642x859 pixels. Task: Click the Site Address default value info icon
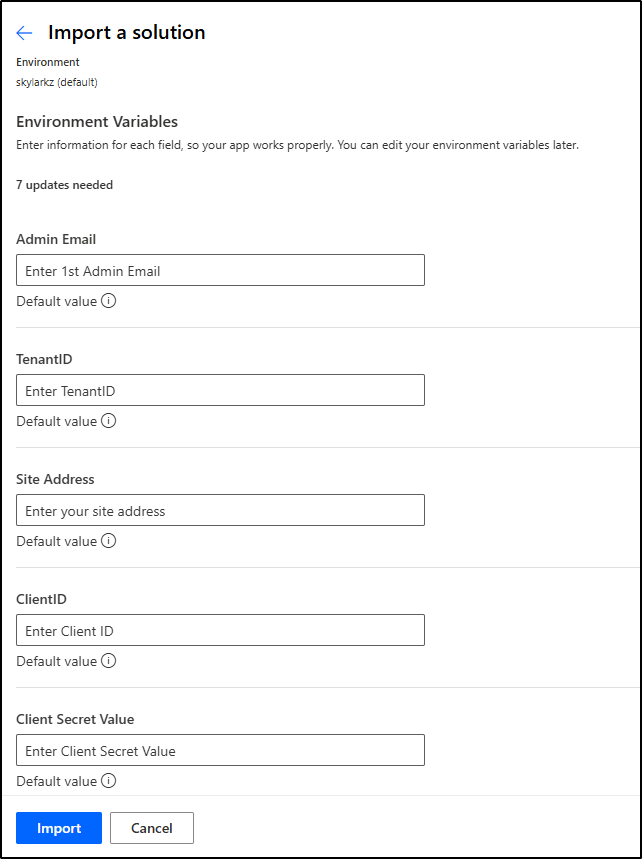tap(109, 541)
